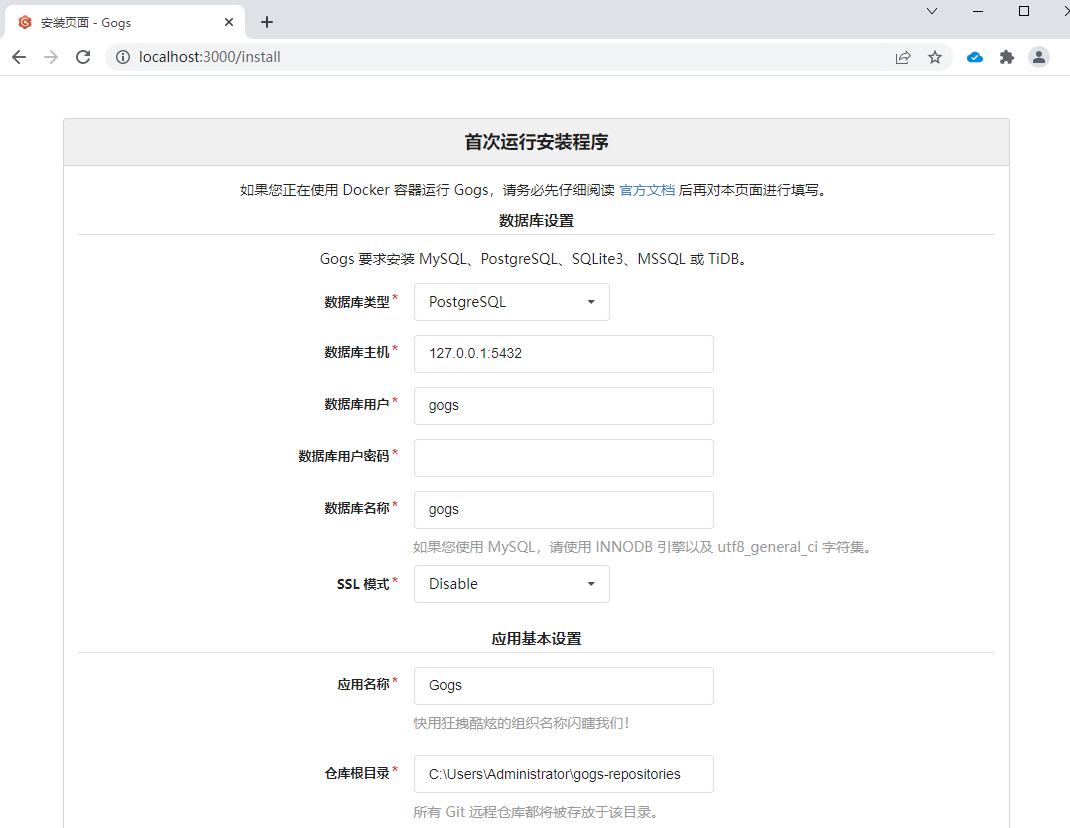Viewport: 1070px width, 828px height.
Task: Click the 所有 Git 远程仓库 hint text
Action: pos(536,812)
